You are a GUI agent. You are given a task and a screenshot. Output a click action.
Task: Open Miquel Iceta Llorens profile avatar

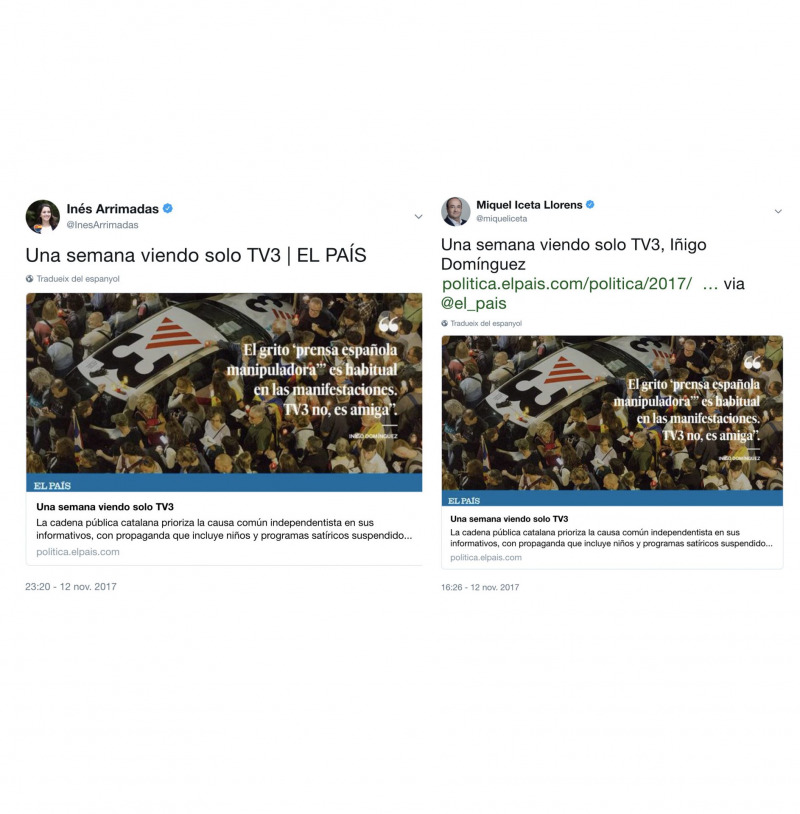pos(455,211)
